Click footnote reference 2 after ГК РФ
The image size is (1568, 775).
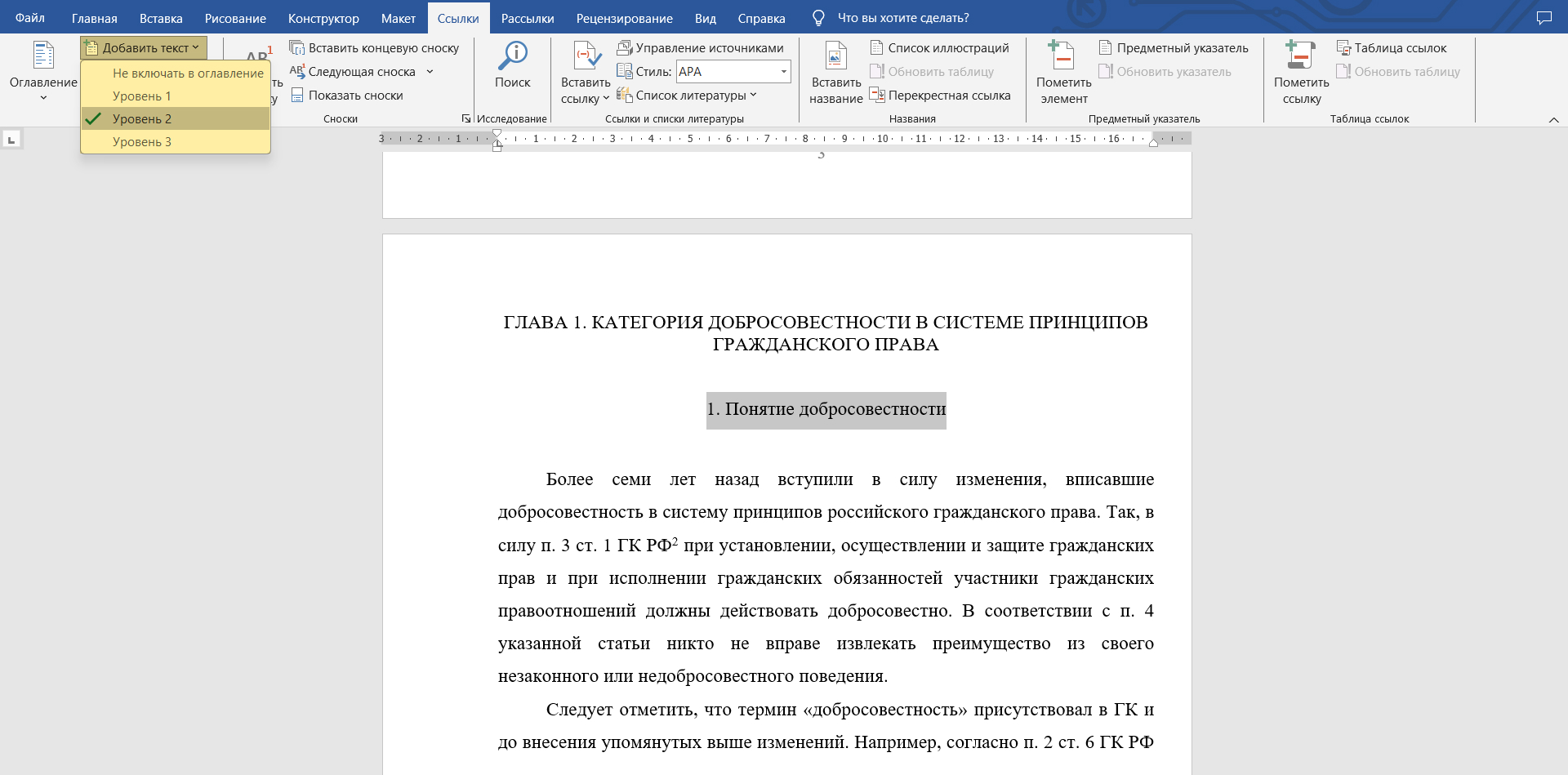(x=675, y=541)
